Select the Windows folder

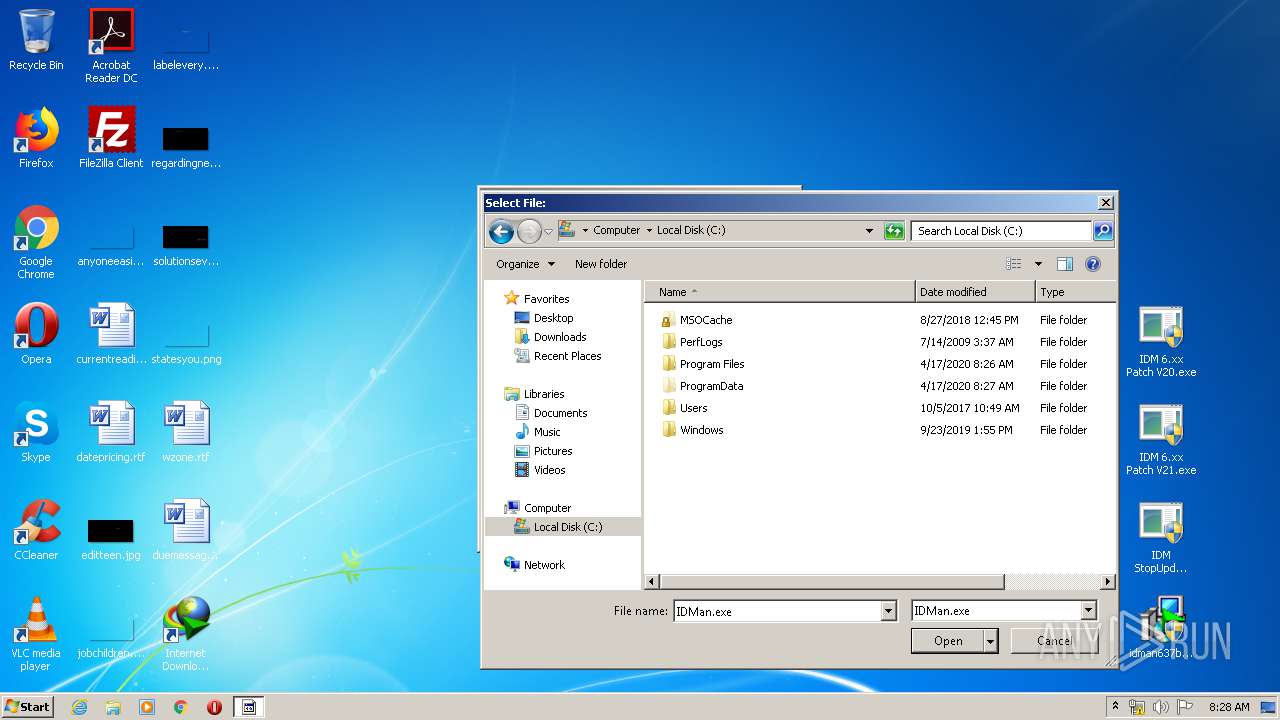(x=701, y=430)
